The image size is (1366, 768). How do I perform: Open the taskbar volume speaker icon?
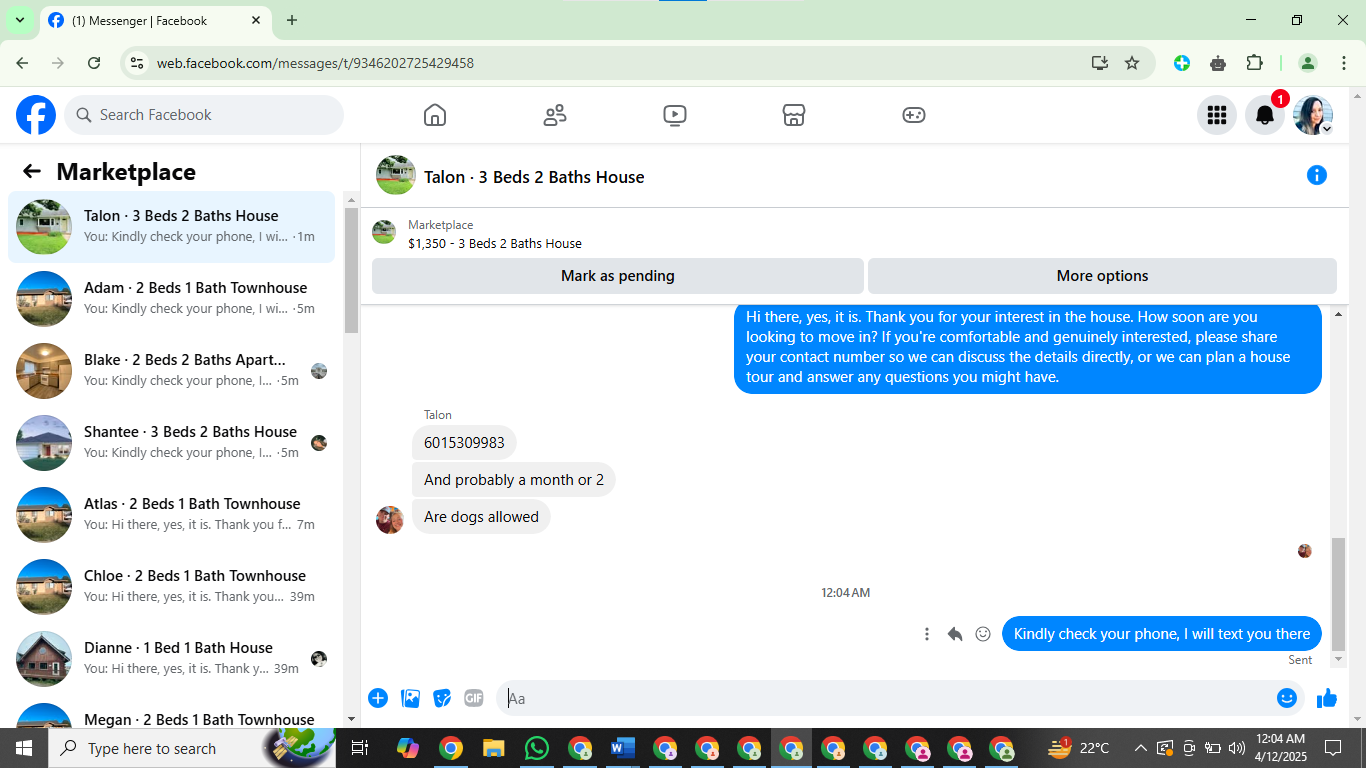click(x=1237, y=748)
